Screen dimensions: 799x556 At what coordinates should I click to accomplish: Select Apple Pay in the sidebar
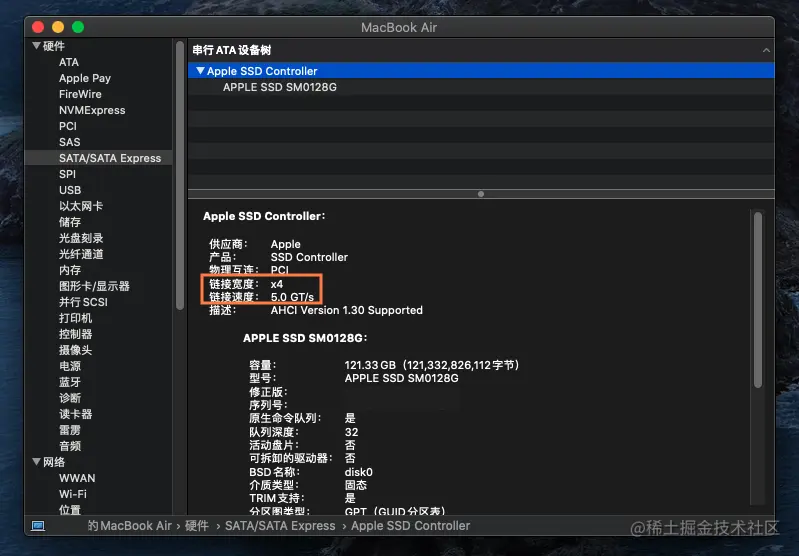click(x=85, y=78)
